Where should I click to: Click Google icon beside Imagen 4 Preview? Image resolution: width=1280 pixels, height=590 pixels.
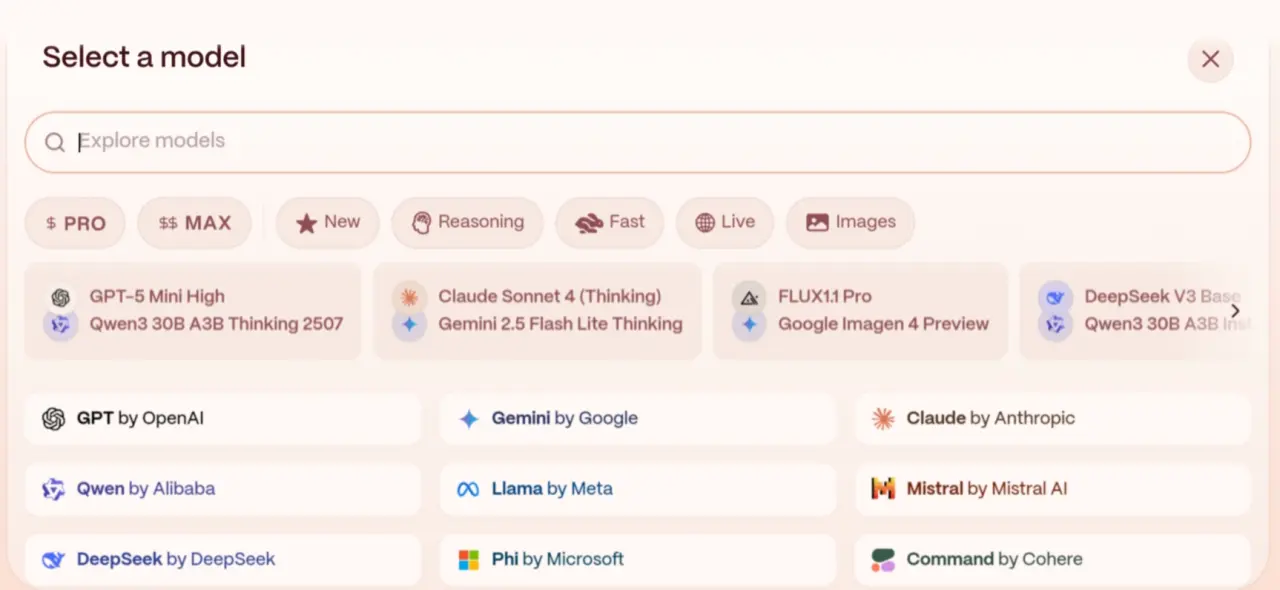(749, 325)
